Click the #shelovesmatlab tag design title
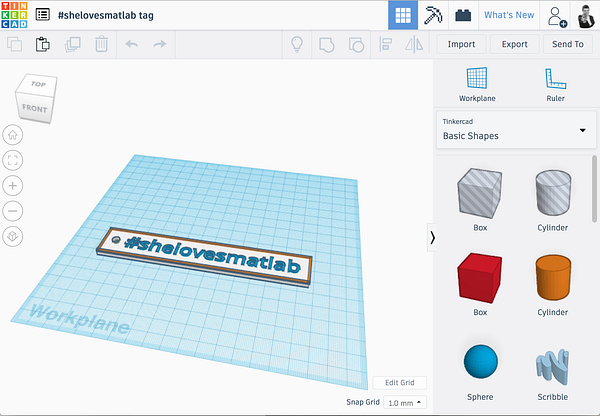Image resolution: width=600 pixels, height=416 pixels. point(106,15)
